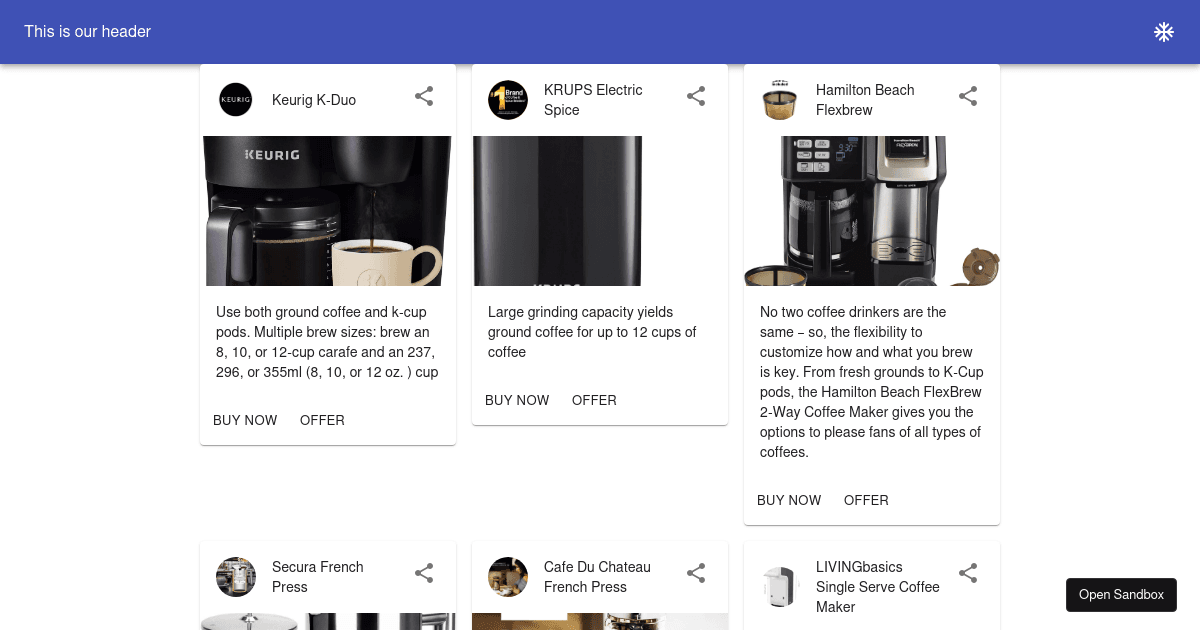
Task: Click the "Hamilton Beach Flexbrew" card title
Action: coord(865,100)
